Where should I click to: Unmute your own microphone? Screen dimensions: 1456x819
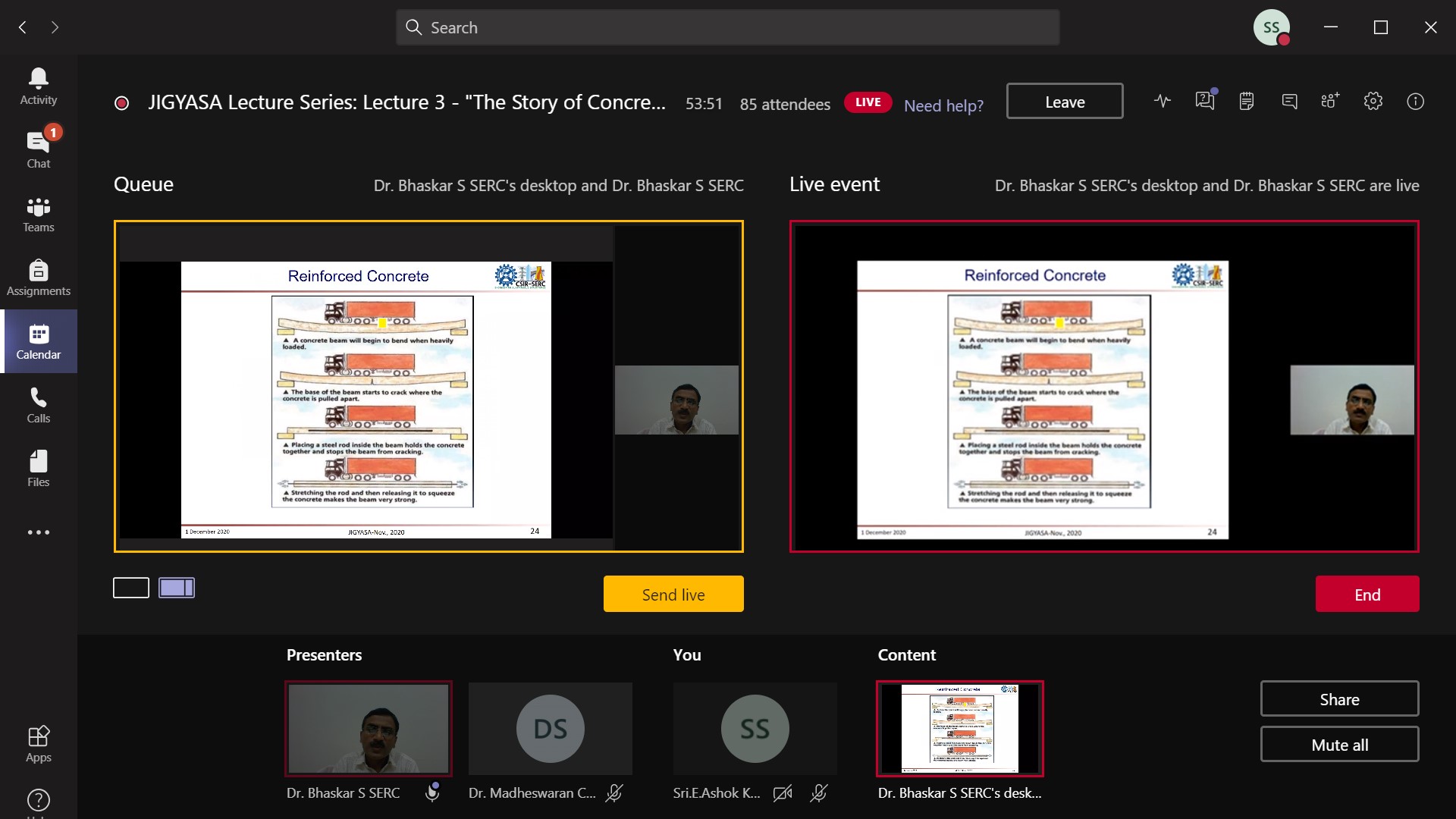(x=819, y=793)
